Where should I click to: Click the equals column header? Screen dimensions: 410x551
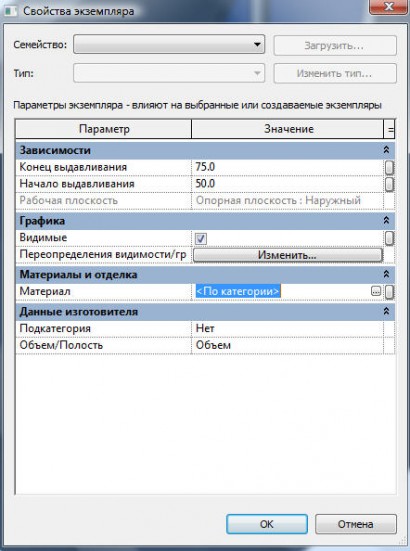[x=390, y=129]
